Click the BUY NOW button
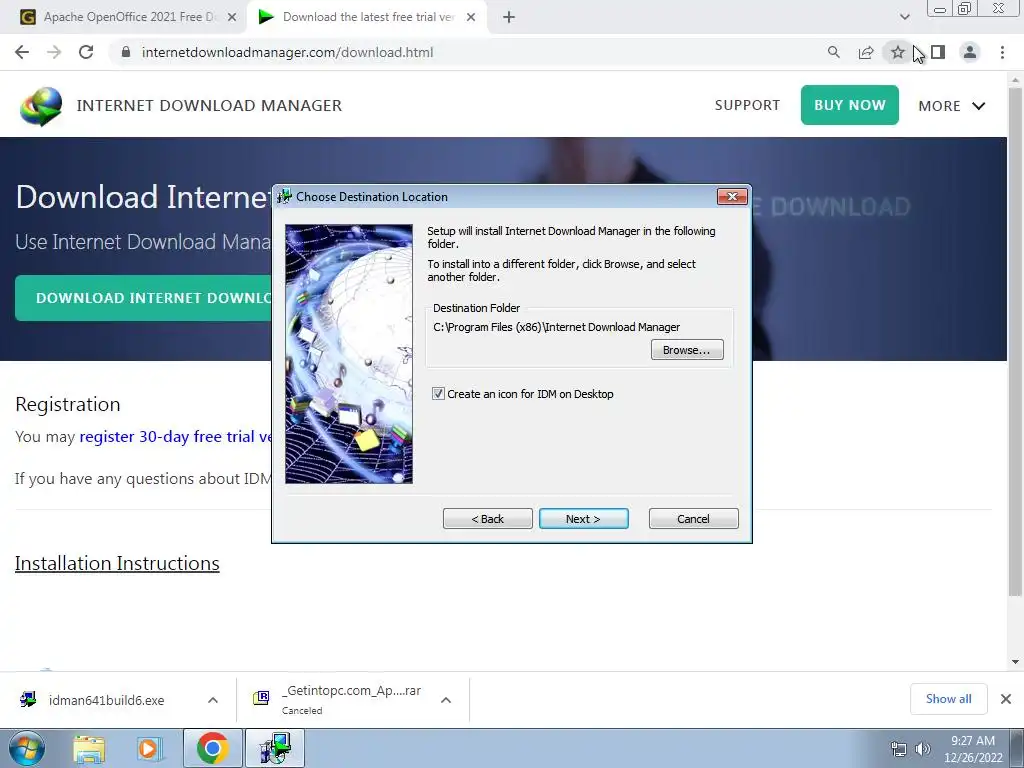The width and height of the screenshot is (1024, 768). tap(850, 105)
